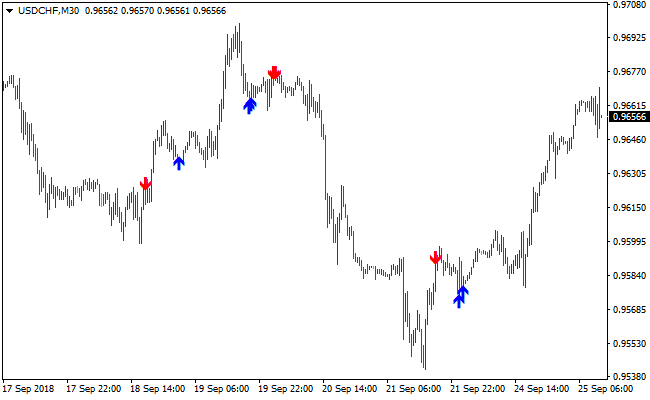Open the chart dropdown triangle beside USDCHF
650x400 pixels.
pyautogui.click(x=10, y=11)
